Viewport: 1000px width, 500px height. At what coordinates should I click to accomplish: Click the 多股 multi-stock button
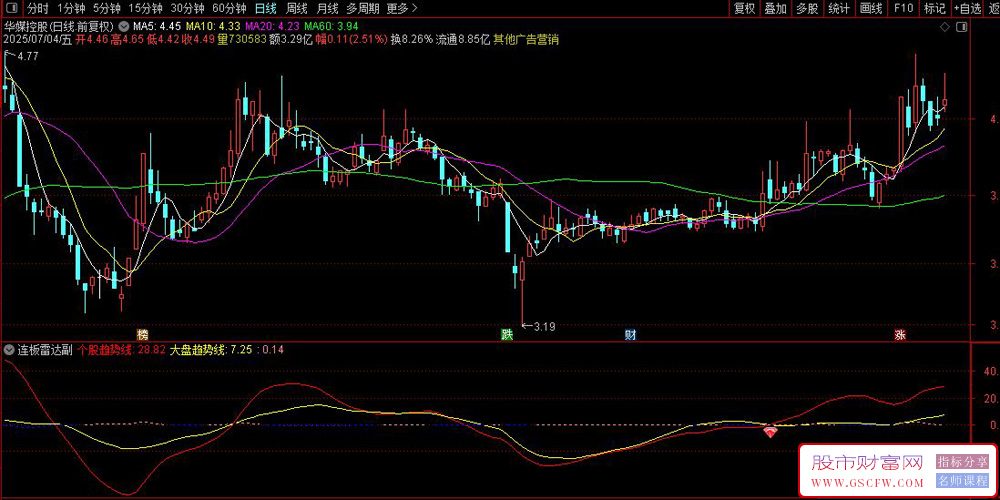pos(807,8)
